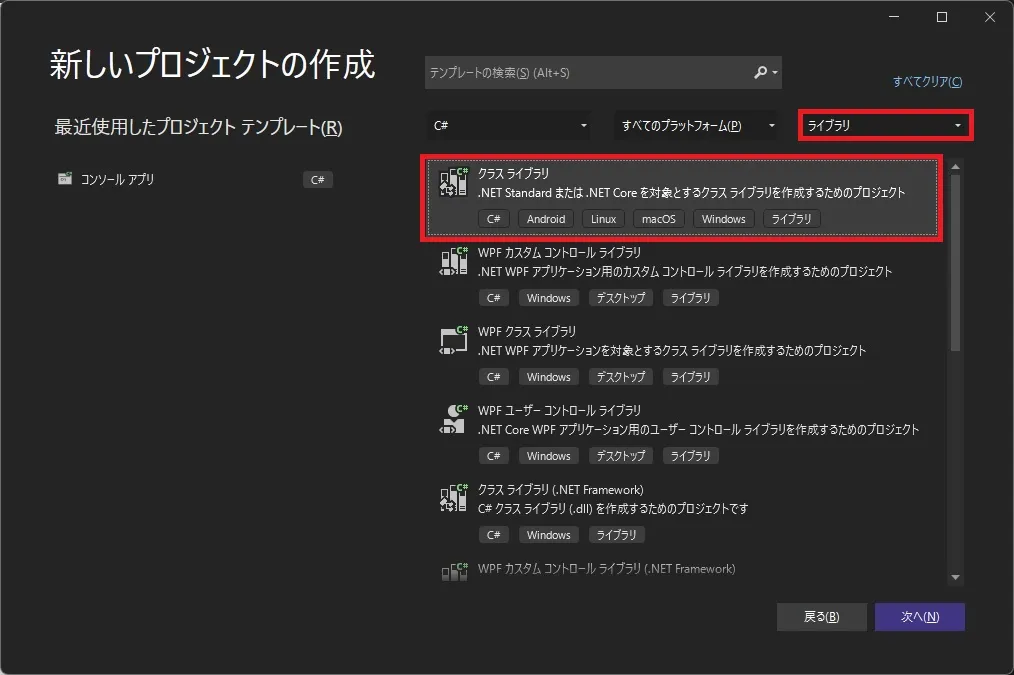Open the C# language dropdown
1014x675 pixels.
point(508,125)
